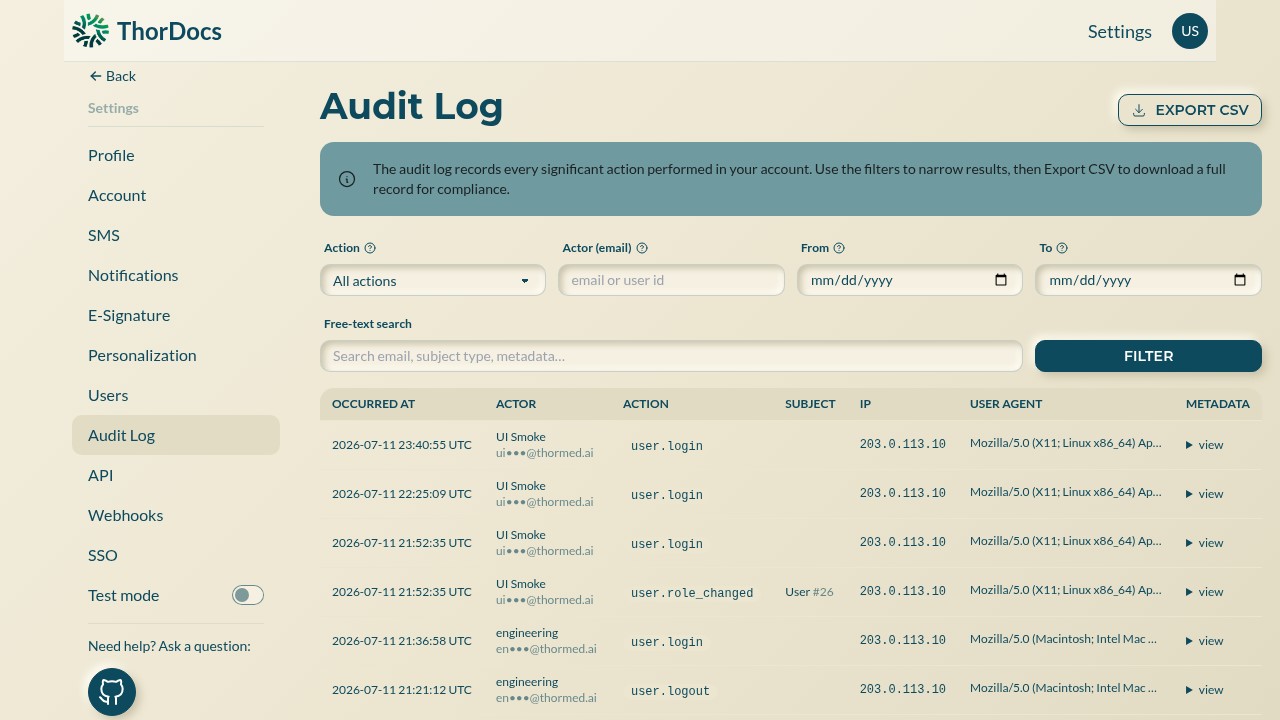Expand metadata view for 21:36:58 login row
Image resolution: width=1280 pixels, height=720 pixels.
[x=1204, y=641]
